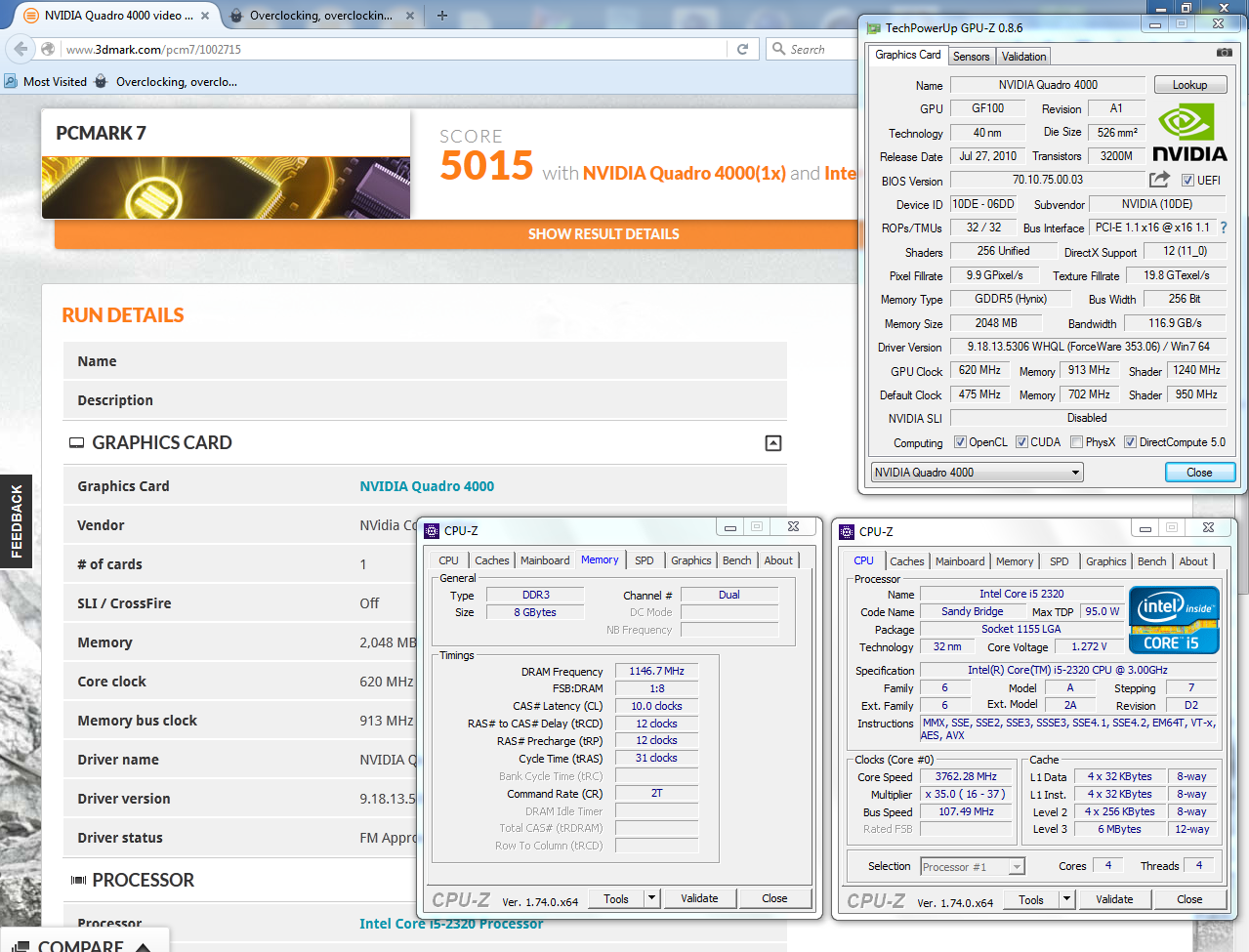Open Graphics tab in CPU-Z Memory window
1249x952 pixels.
click(691, 560)
